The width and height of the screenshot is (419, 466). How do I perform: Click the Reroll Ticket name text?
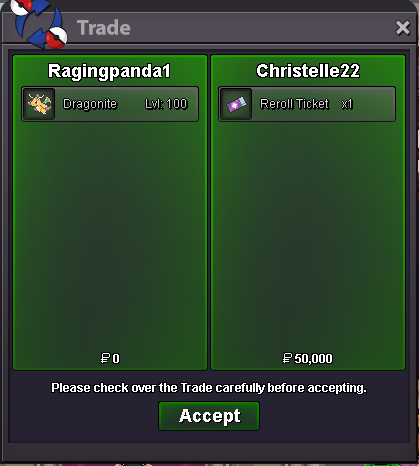pyautogui.click(x=295, y=104)
